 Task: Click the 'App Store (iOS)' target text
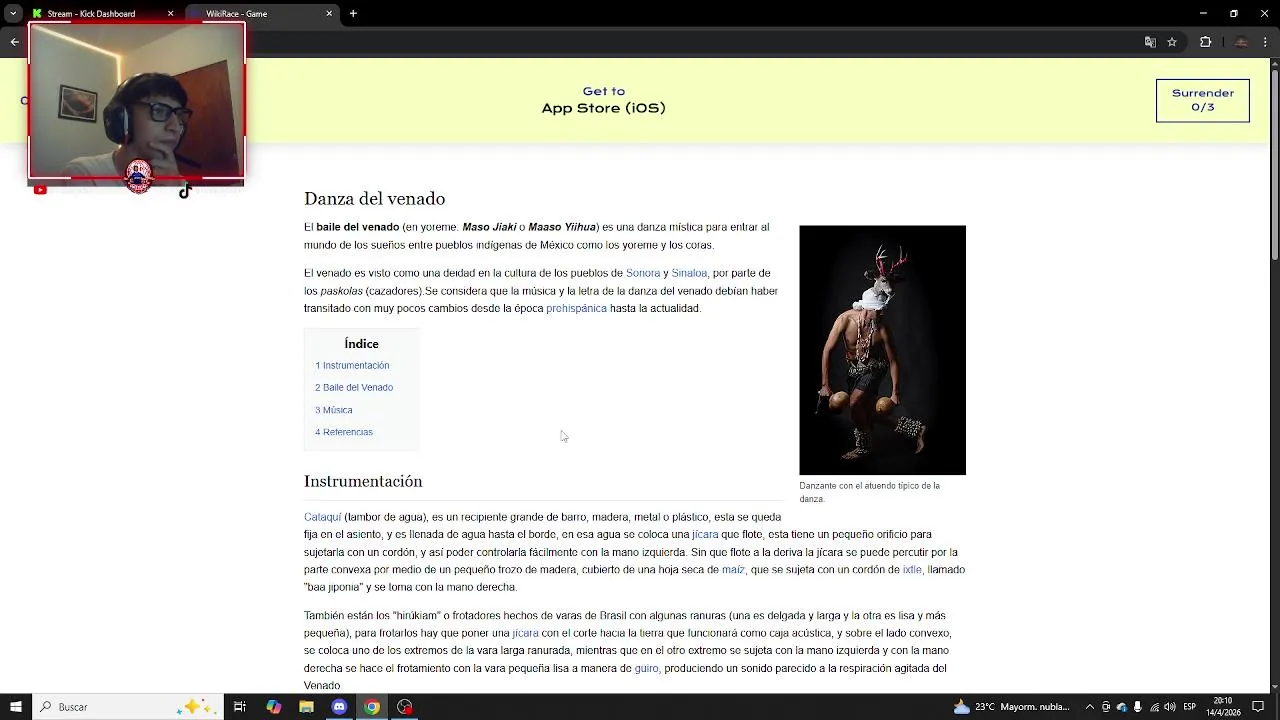point(603,108)
